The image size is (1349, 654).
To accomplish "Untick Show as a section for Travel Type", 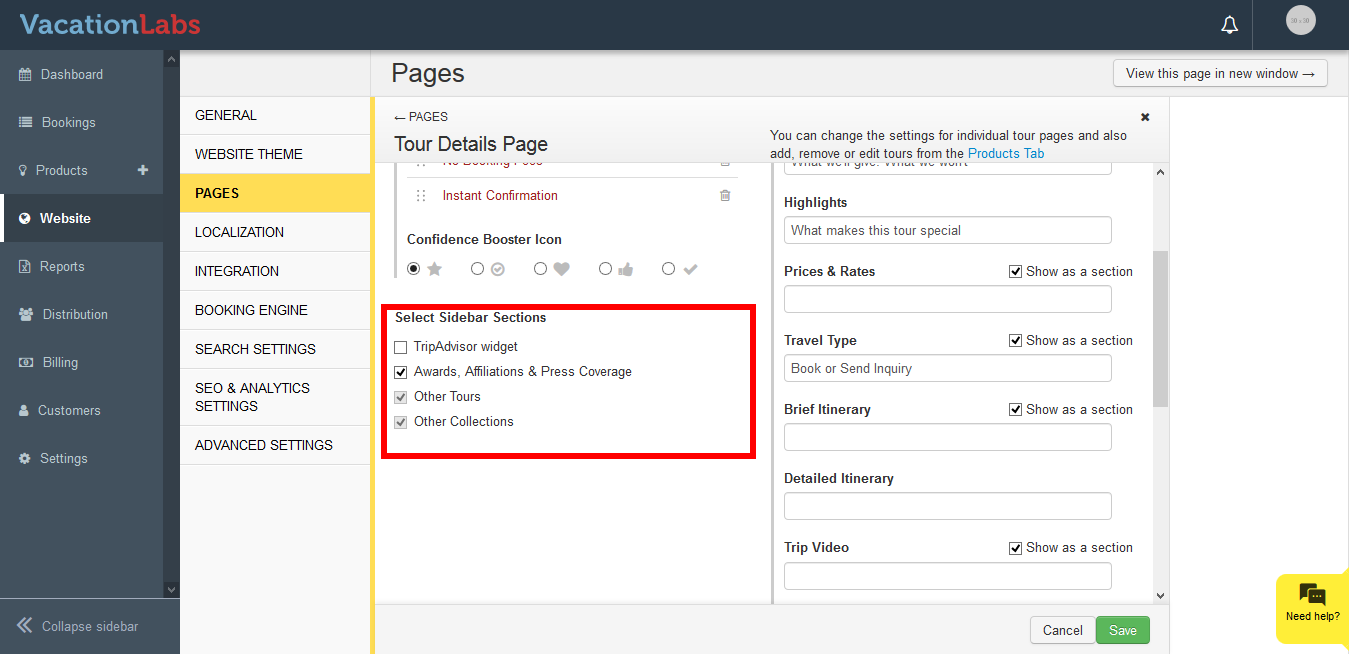I will pos(1016,341).
